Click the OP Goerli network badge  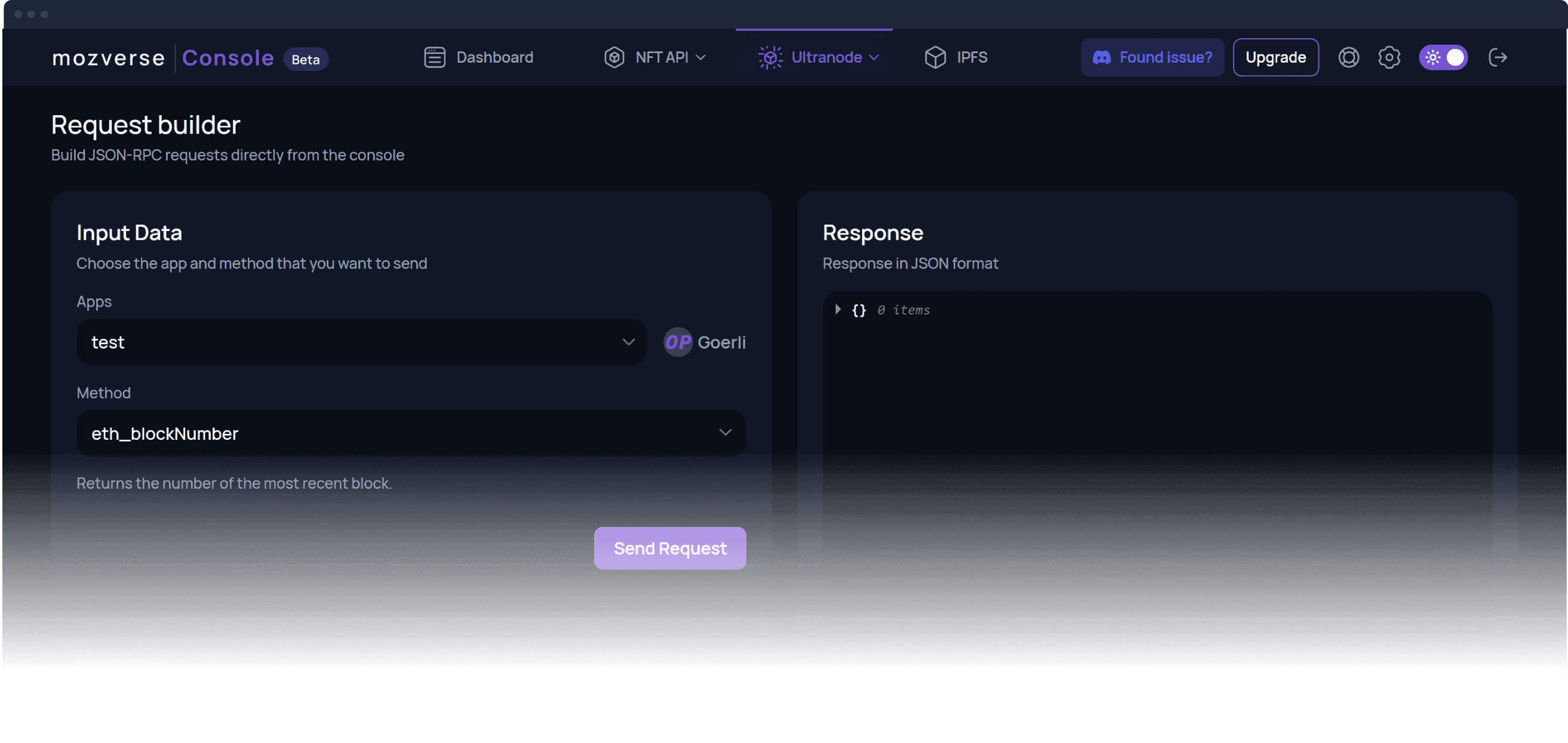click(x=704, y=342)
